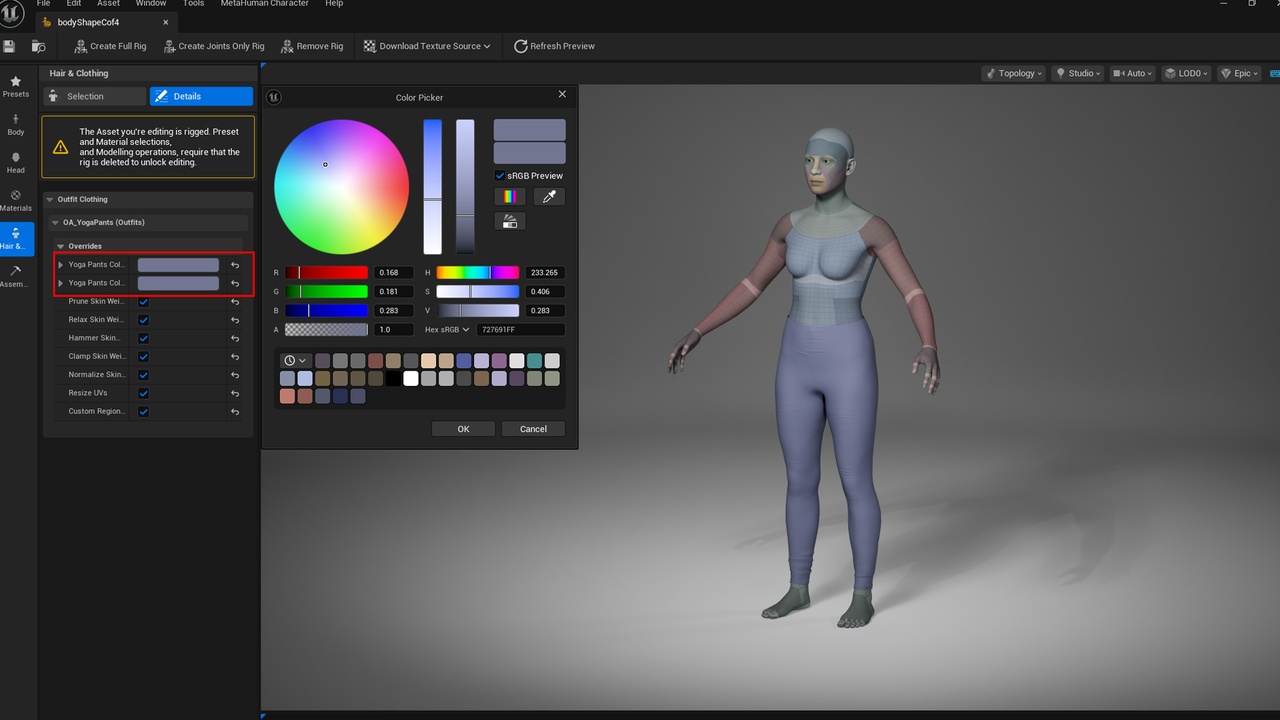Reset the Custom Region... override arrow
The image size is (1280, 720).
[x=235, y=412]
